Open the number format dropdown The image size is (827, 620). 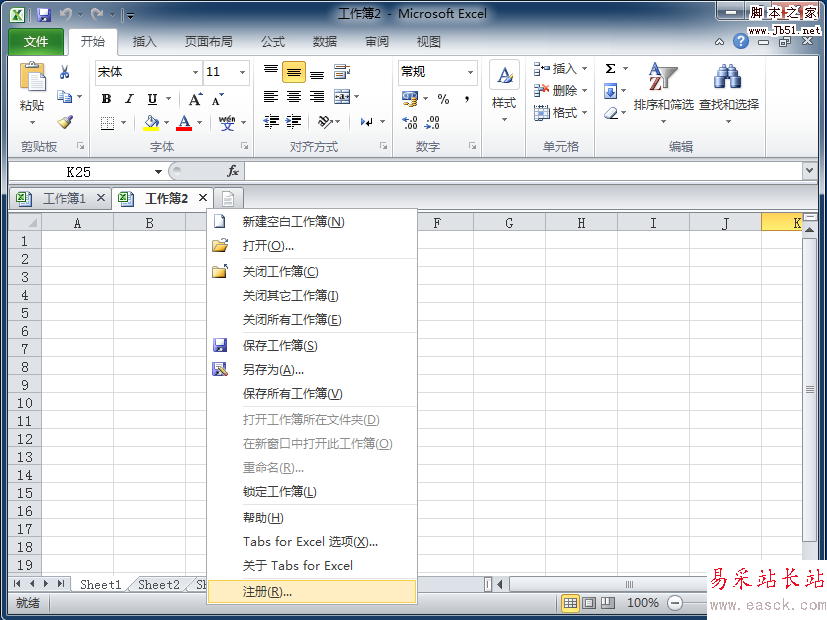[x=470, y=72]
